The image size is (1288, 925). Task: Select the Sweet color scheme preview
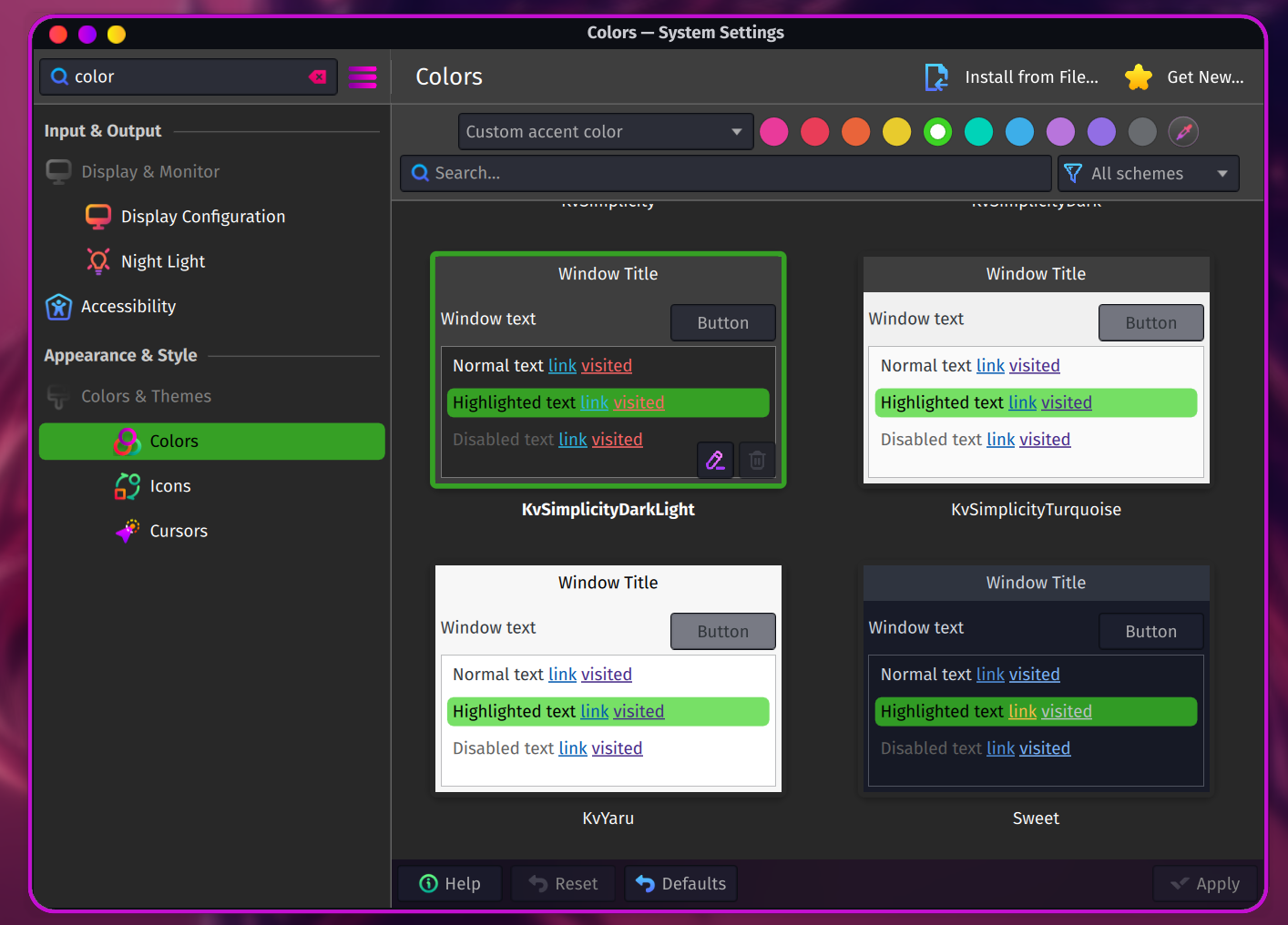(x=1036, y=677)
